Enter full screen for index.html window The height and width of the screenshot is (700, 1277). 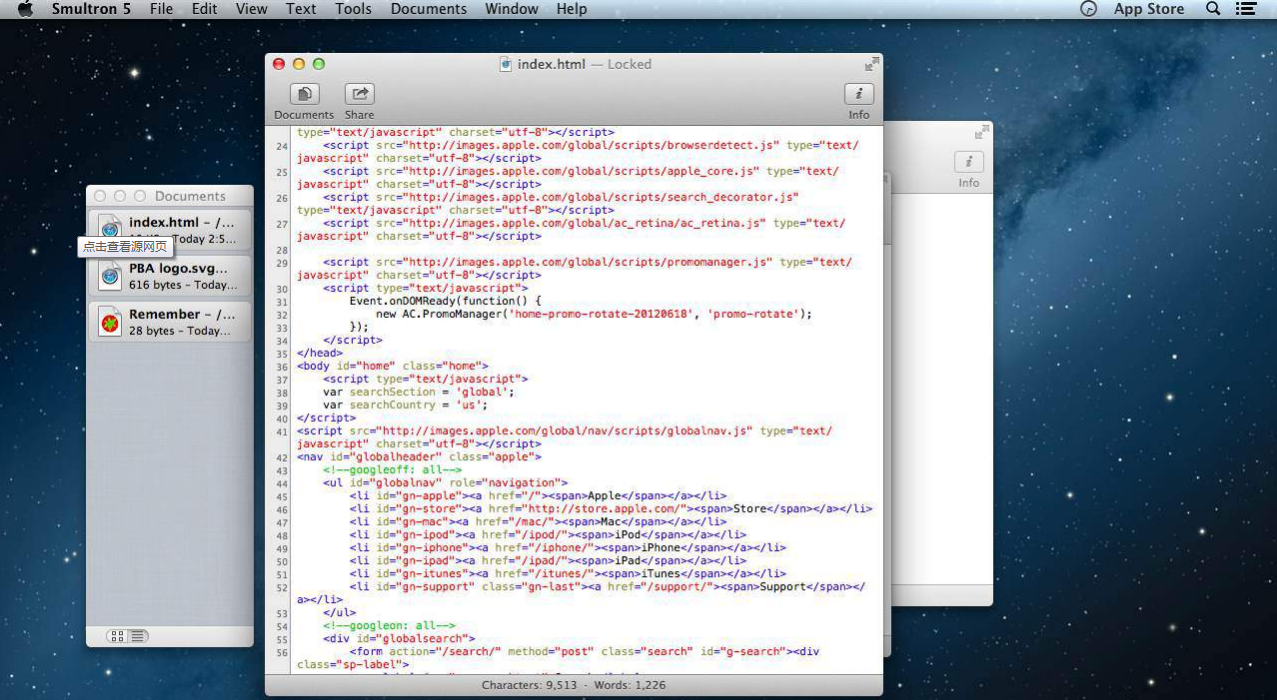tap(872, 64)
